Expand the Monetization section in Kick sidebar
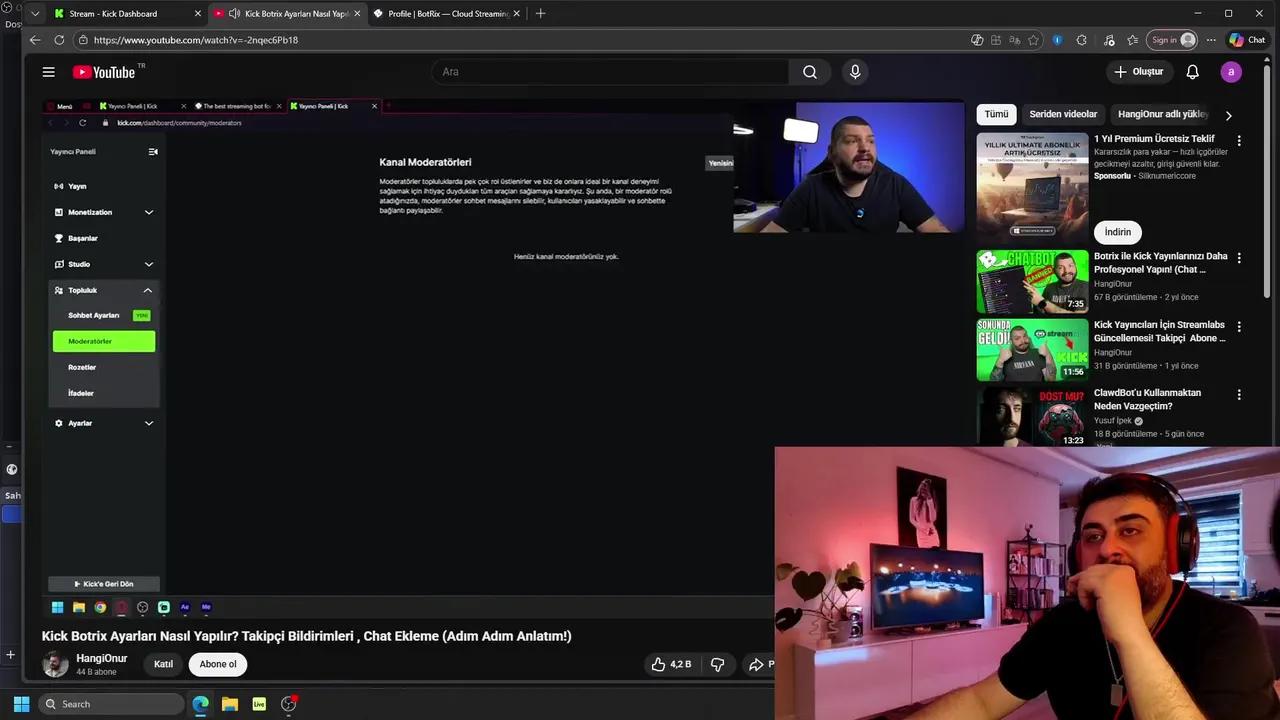Image resolution: width=1280 pixels, height=720 pixels. (x=149, y=212)
